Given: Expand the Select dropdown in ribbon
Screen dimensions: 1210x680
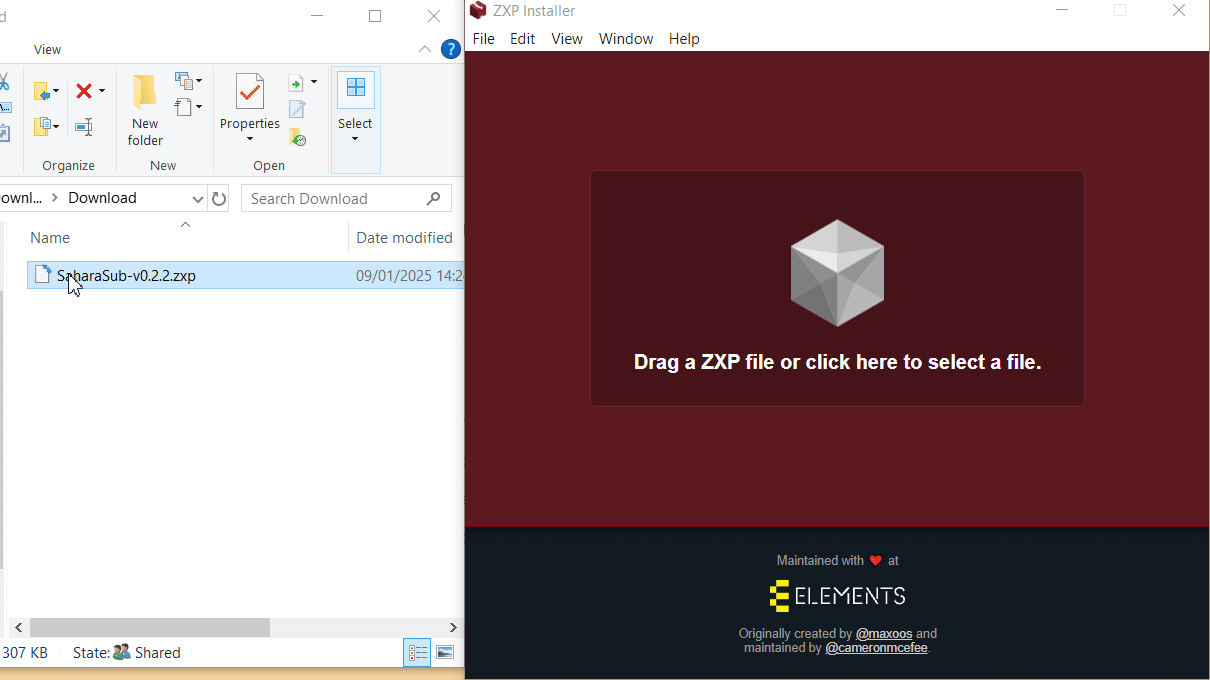Looking at the screenshot, I should [x=355, y=139].
